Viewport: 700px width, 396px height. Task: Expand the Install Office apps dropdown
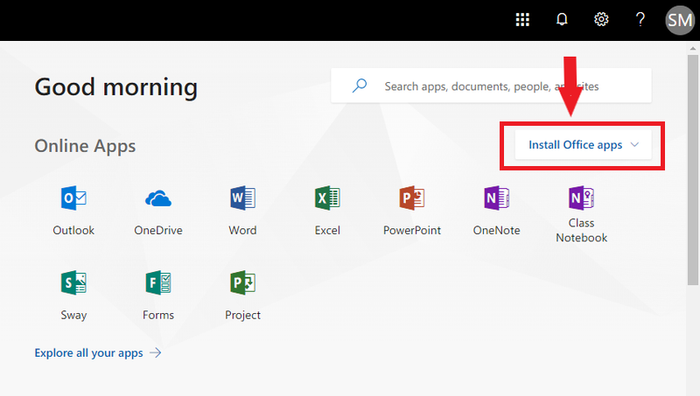coord(583,145)
